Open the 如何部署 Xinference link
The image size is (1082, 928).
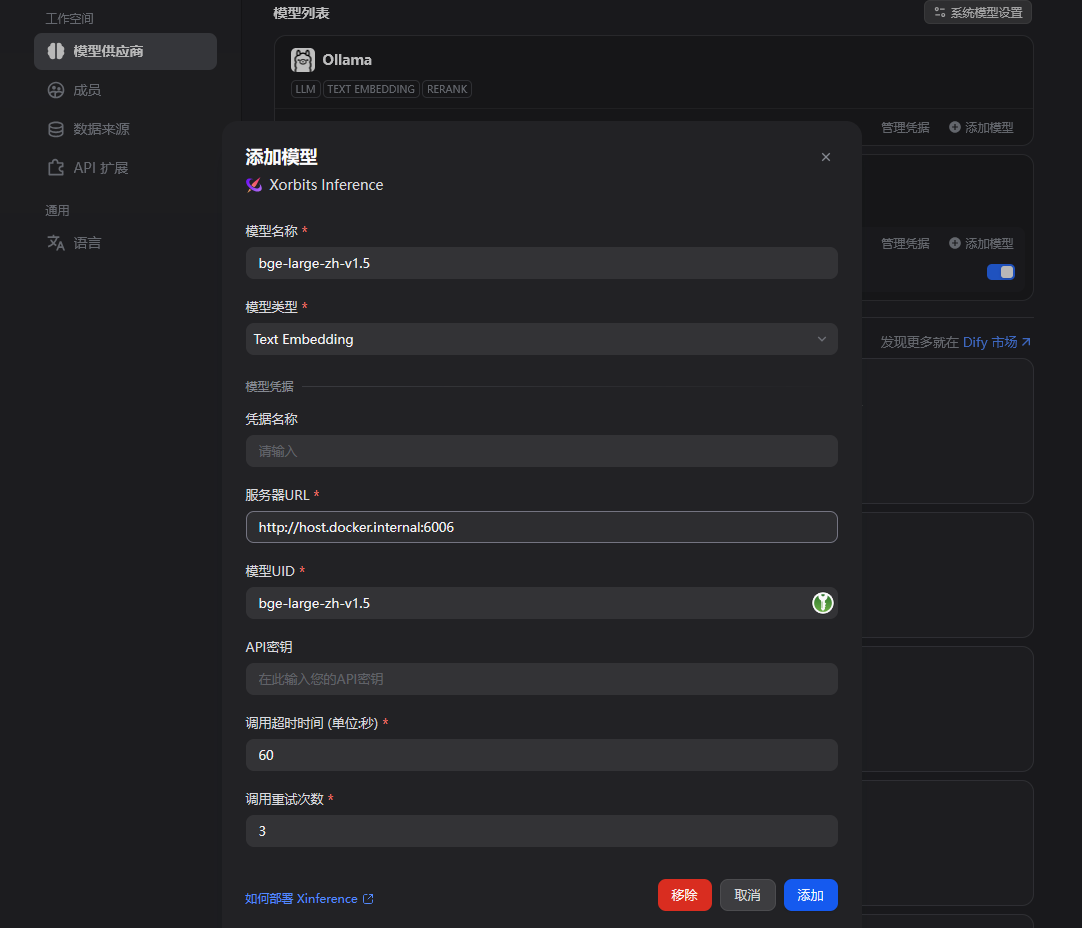[x=309, y=898]
